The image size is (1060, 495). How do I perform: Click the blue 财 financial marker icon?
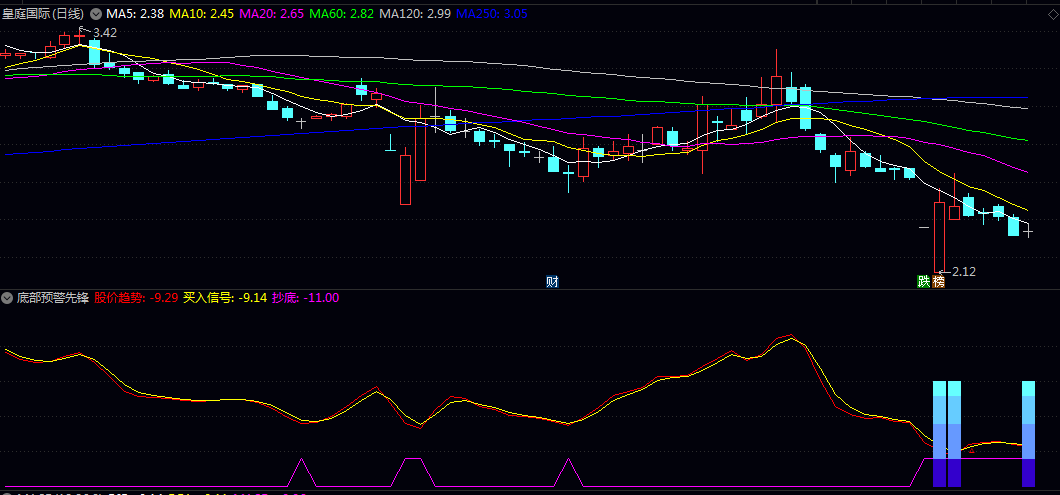(552, 281)
